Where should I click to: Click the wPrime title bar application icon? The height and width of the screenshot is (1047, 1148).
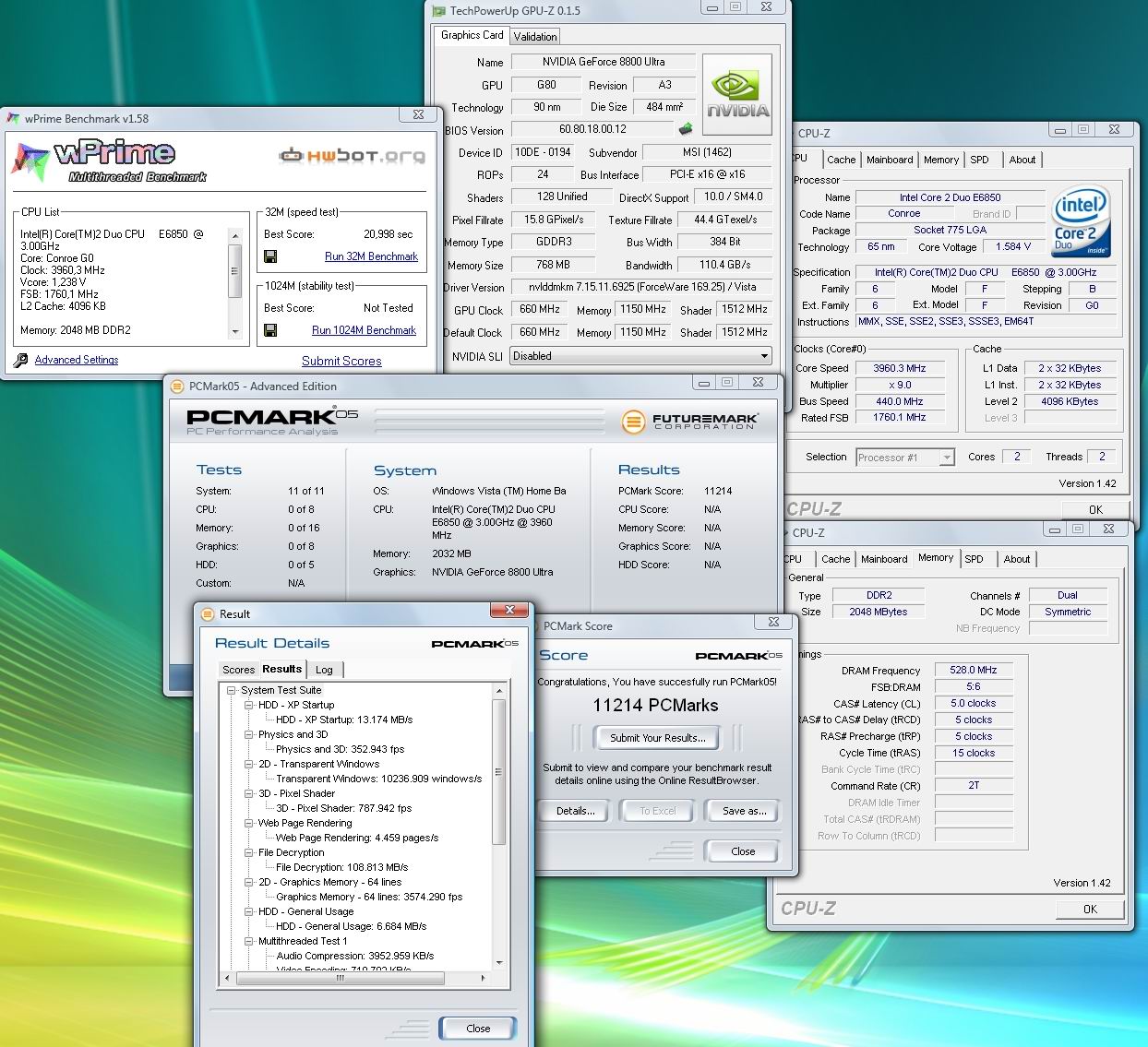click(x=13, y=118)
